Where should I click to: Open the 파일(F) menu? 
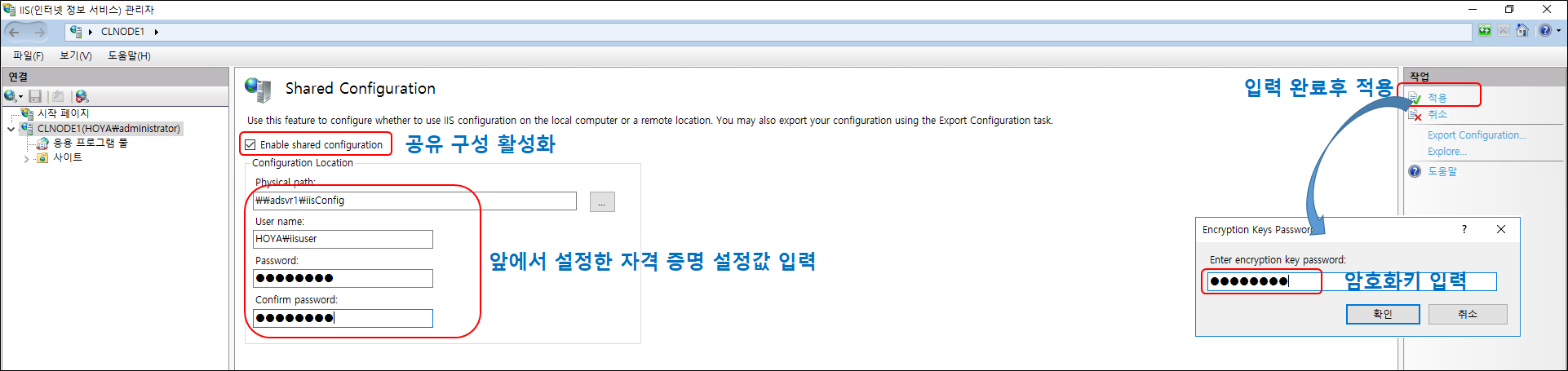pyautogui.click(x=29, y=55)
